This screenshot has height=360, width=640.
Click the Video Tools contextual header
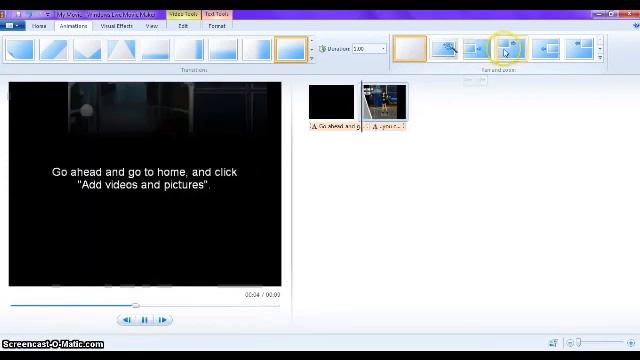click(183, 14)
